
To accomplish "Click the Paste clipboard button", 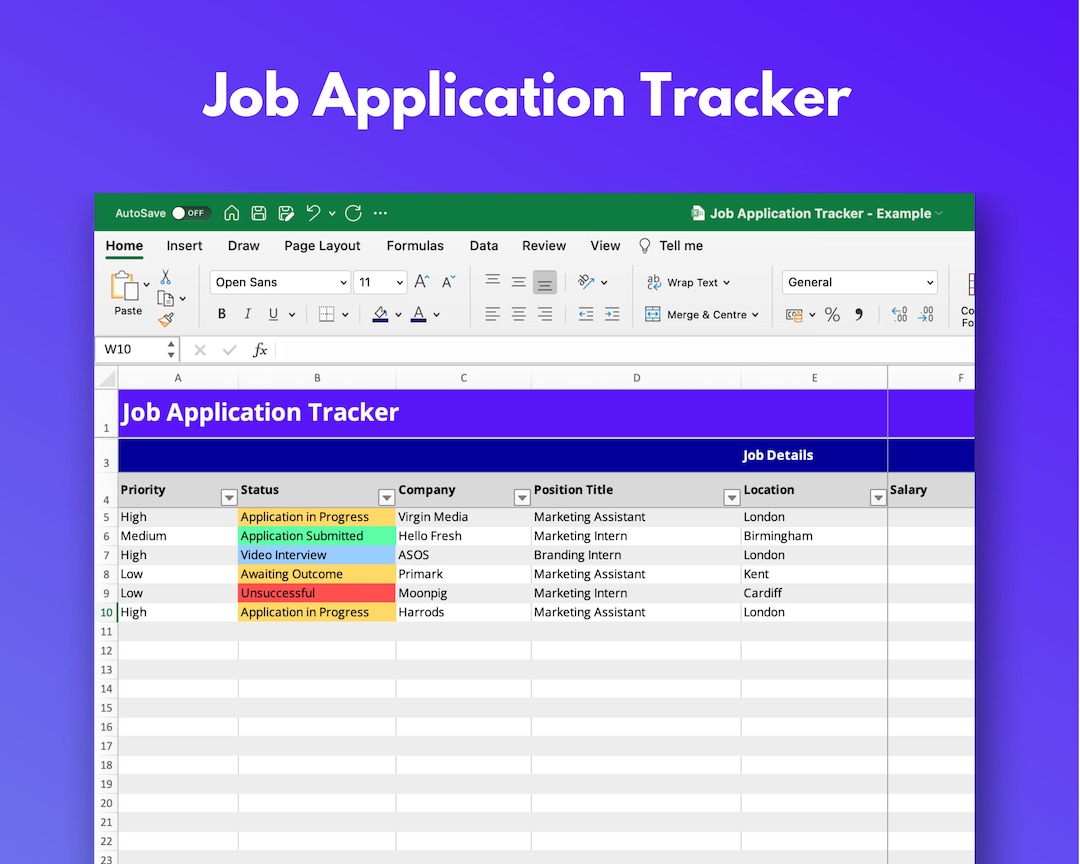I will [x=125, y=293].
